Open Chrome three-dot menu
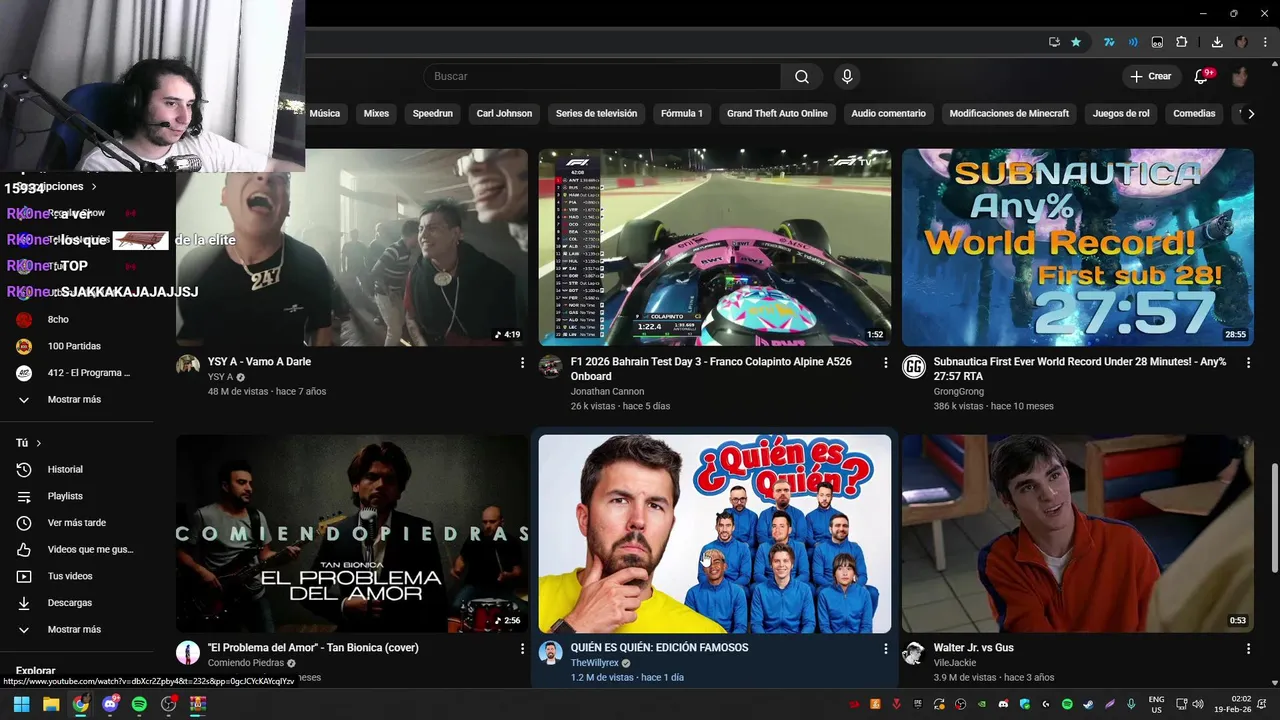Screen dimensions: 1280x720 pos(1265,42)
